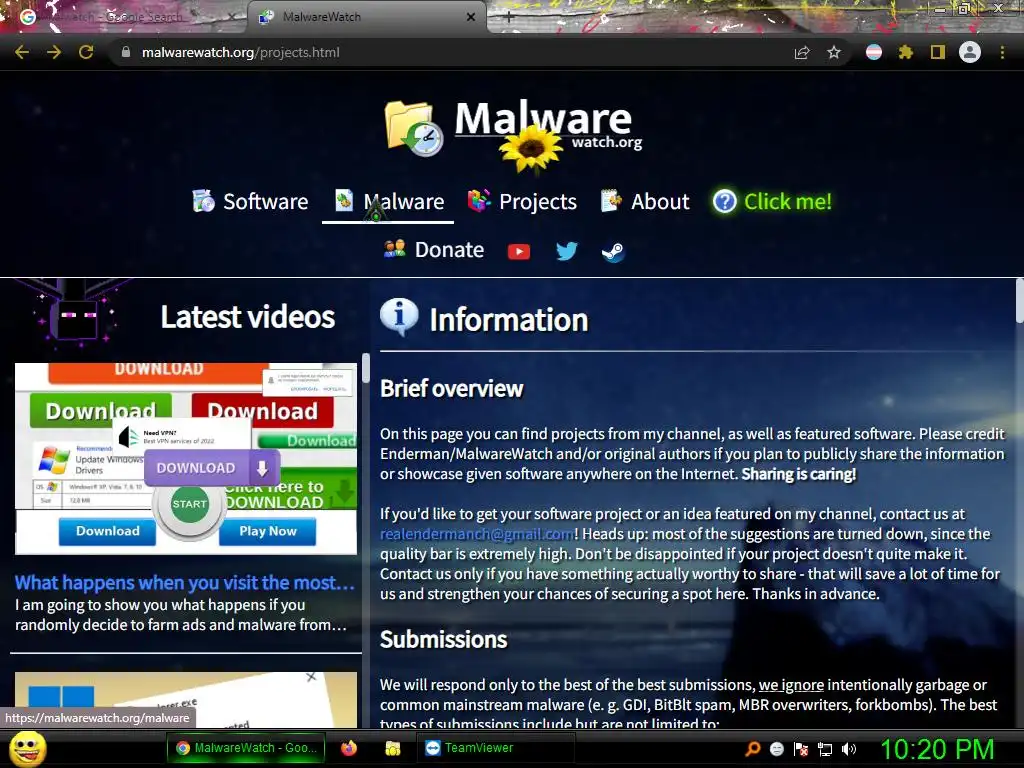Open the Chrome profile avatar
Screen dimensions: 1024x768
coord(970,52)
